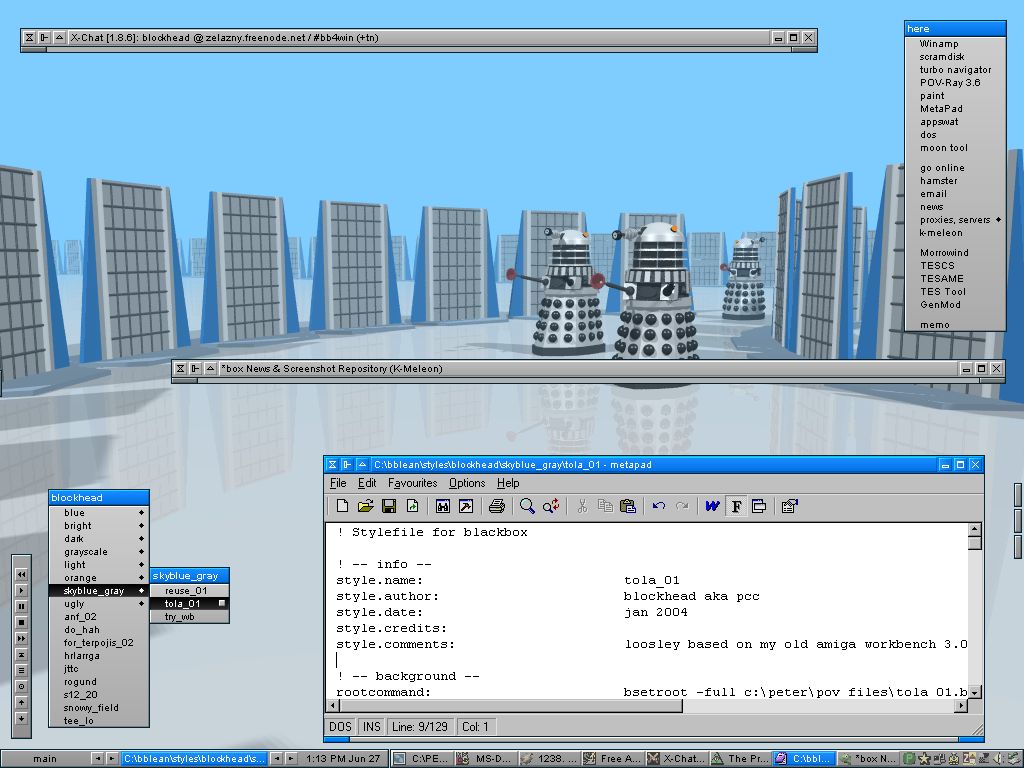Click the magnifying glass search icon
1024x768 pixels.
(x=527, y=506)
